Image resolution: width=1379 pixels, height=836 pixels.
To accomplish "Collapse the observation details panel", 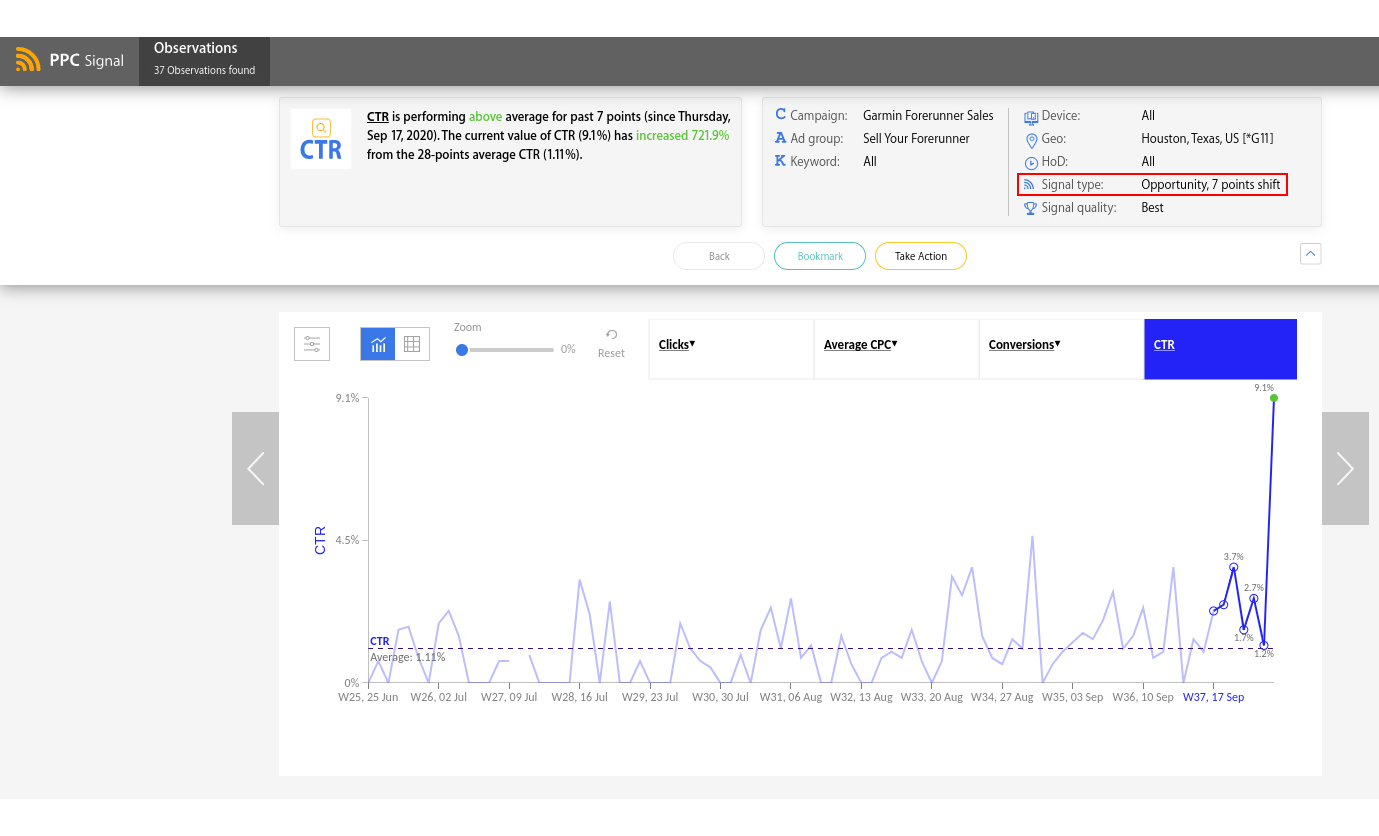I will (1311, 254).
